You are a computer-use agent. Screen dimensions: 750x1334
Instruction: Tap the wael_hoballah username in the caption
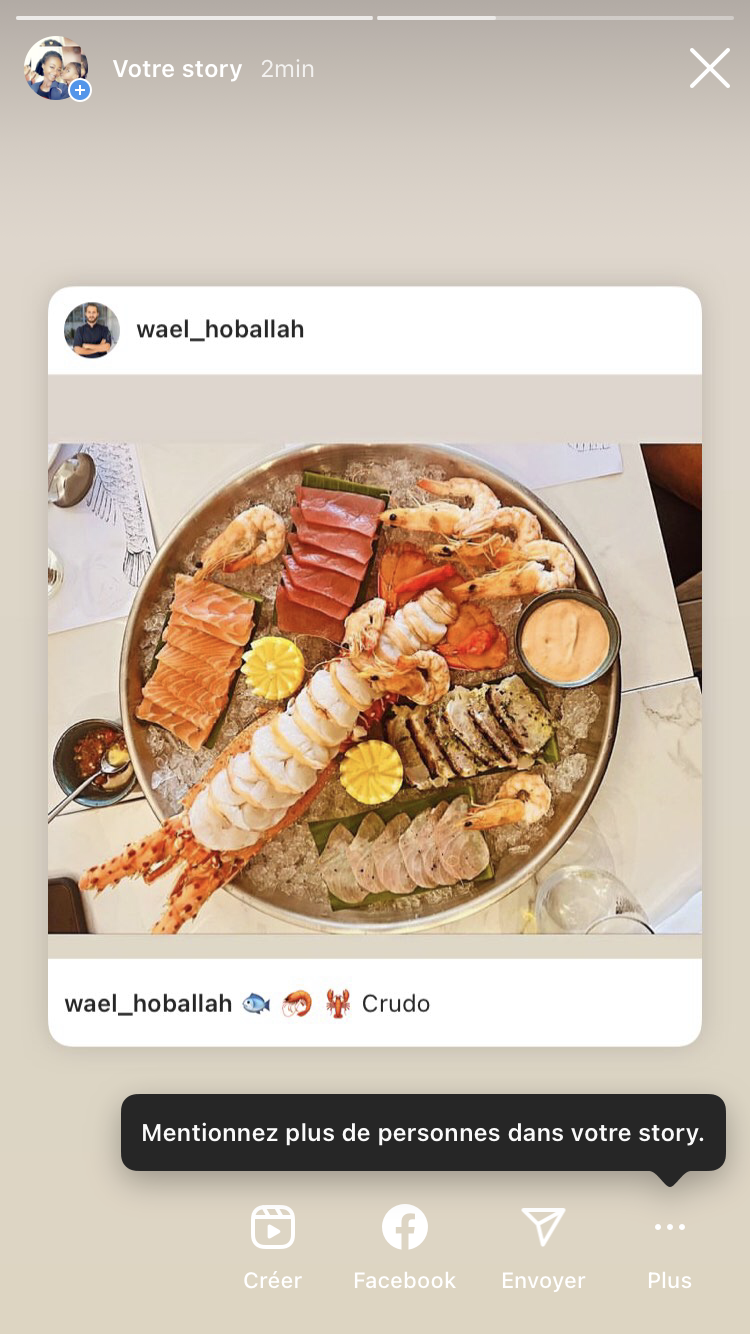pyautogui.click(x=148, y=1003)
